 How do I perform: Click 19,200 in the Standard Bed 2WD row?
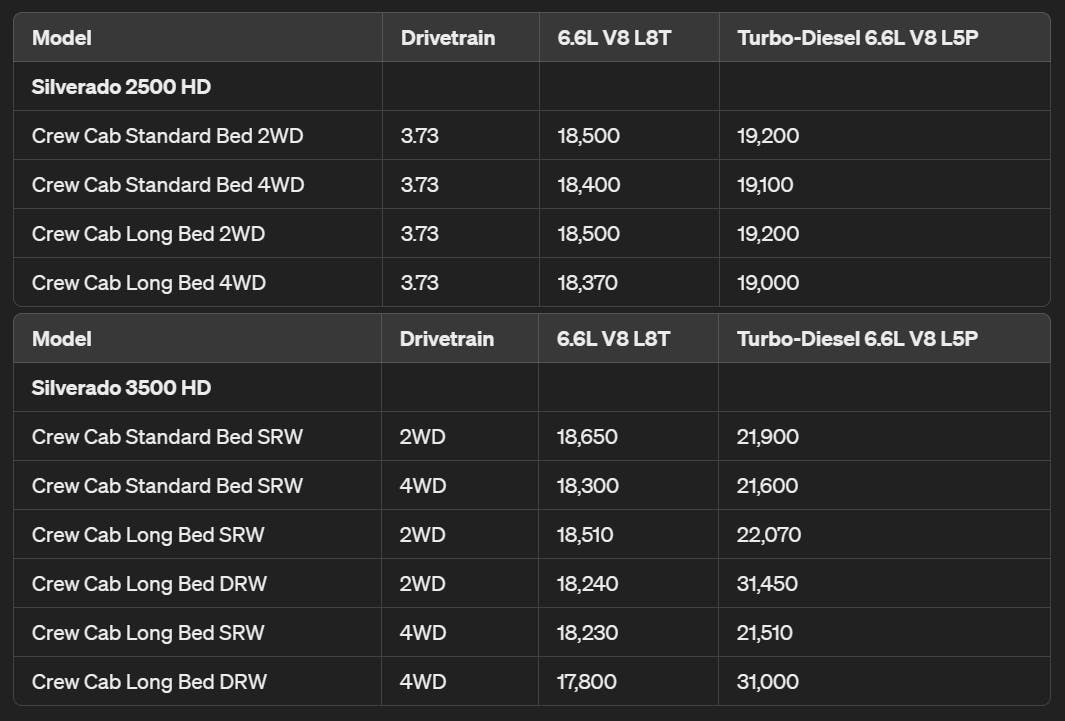[x=768, y=136]
